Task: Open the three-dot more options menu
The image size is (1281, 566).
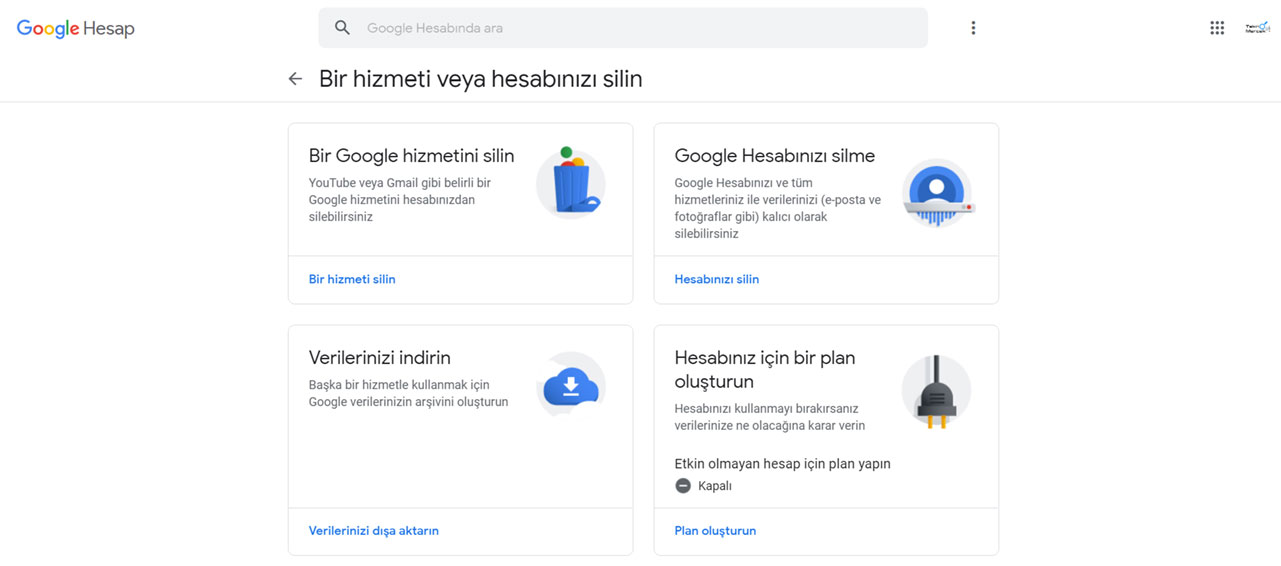Action: click(x=973, y=28)
